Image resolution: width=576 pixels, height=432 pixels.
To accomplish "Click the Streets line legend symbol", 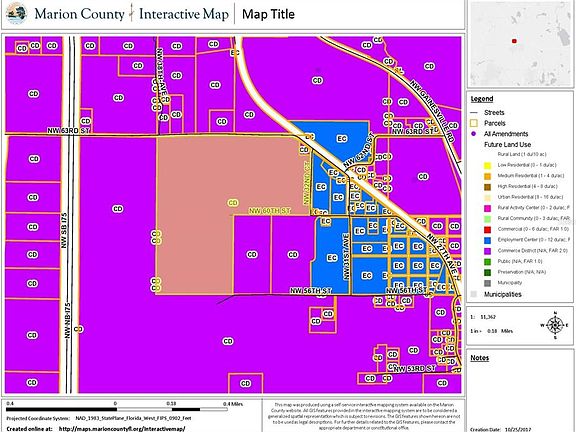I will (474, 112).
